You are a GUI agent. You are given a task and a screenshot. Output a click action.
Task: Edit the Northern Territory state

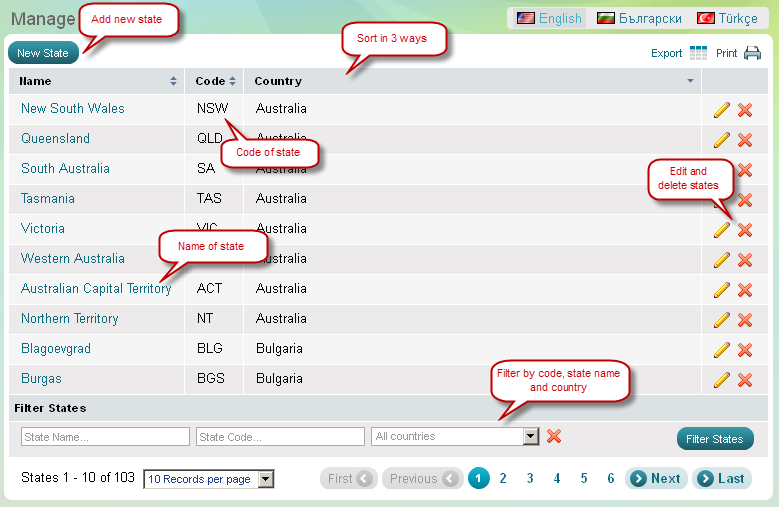(x=722, y=320)
